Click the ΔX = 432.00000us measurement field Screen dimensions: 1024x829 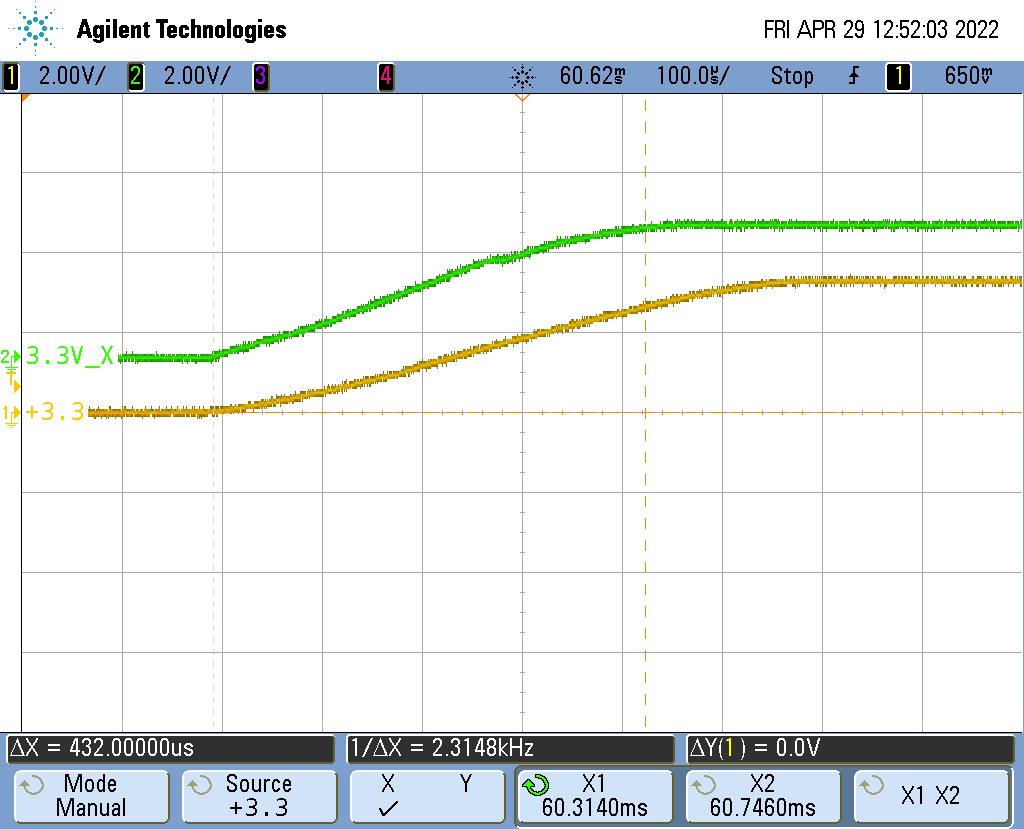(x=170, y=749)
